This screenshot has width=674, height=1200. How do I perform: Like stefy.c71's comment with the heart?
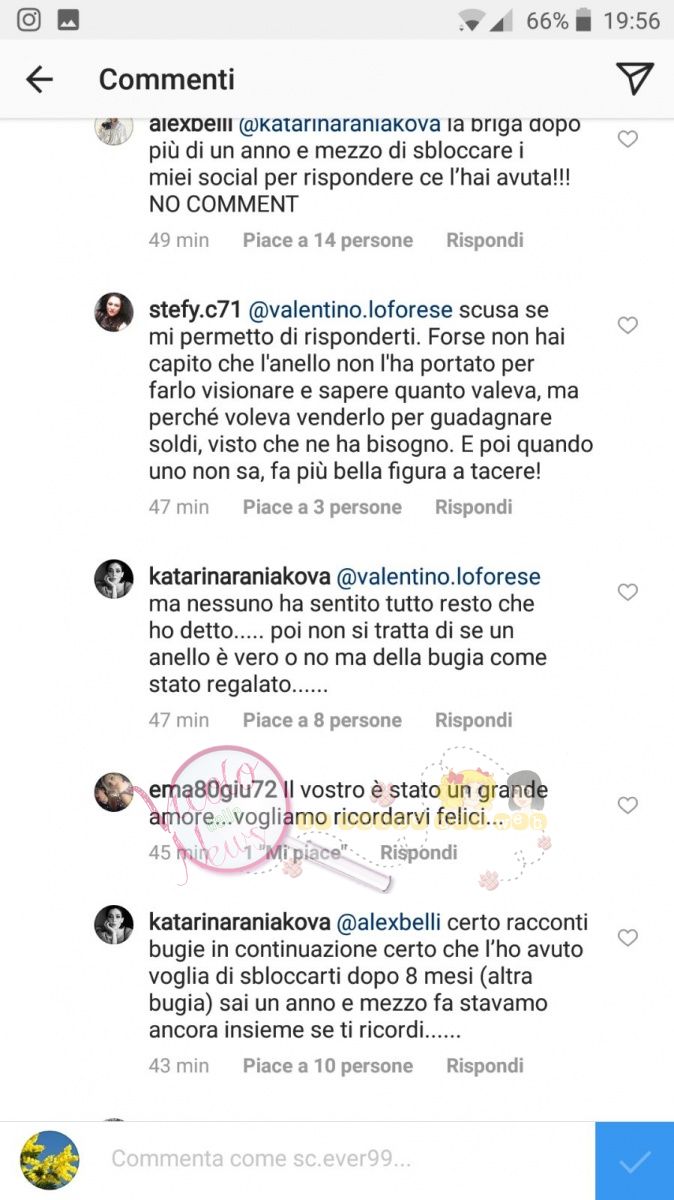pyautogui.click(x=628, y=325)
